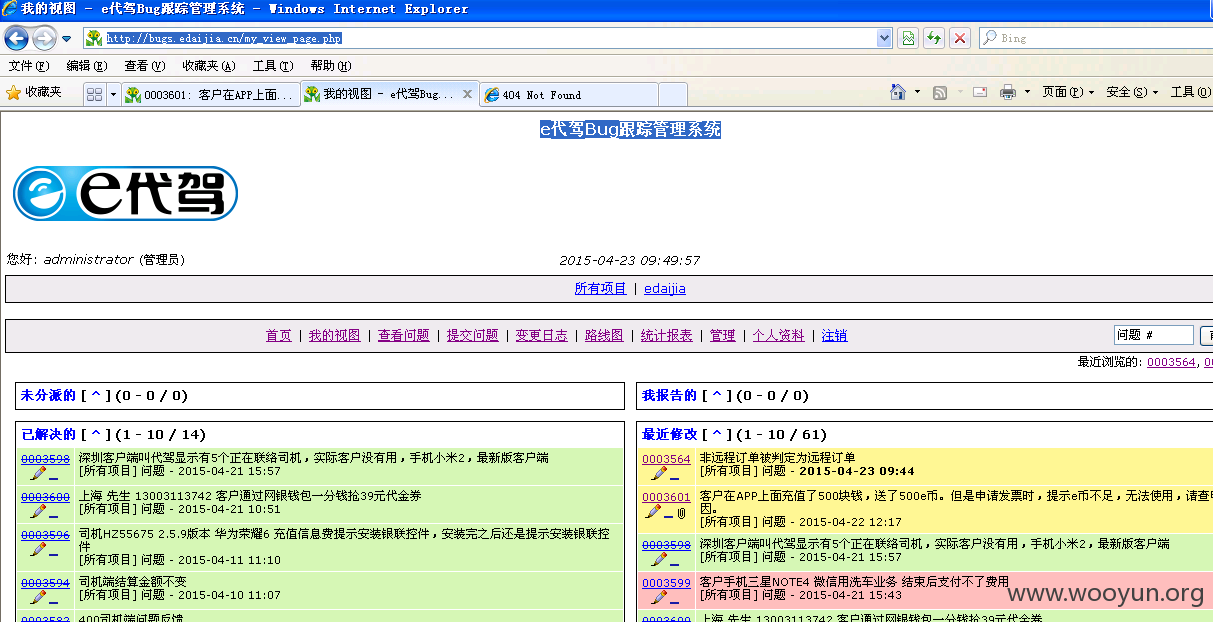Screen dimensions: 1213x622
Task: Open the 最近修改 heading link
Action: (669, 434)
